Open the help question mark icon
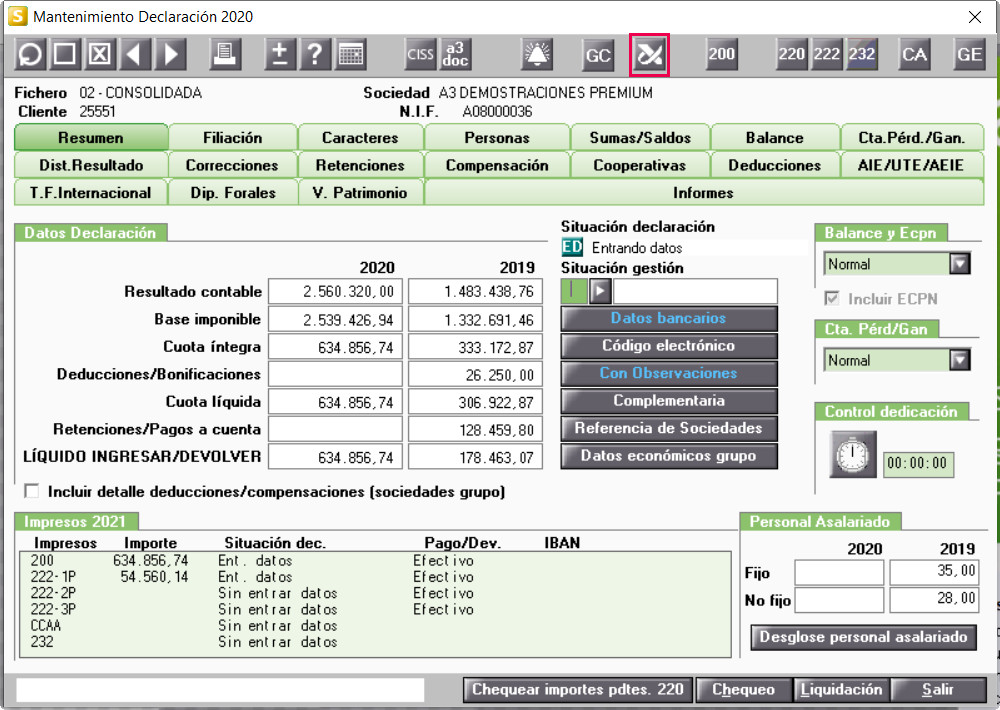Screen dimensions: 1000x710 pyautogui.click(x=315, y=55)
